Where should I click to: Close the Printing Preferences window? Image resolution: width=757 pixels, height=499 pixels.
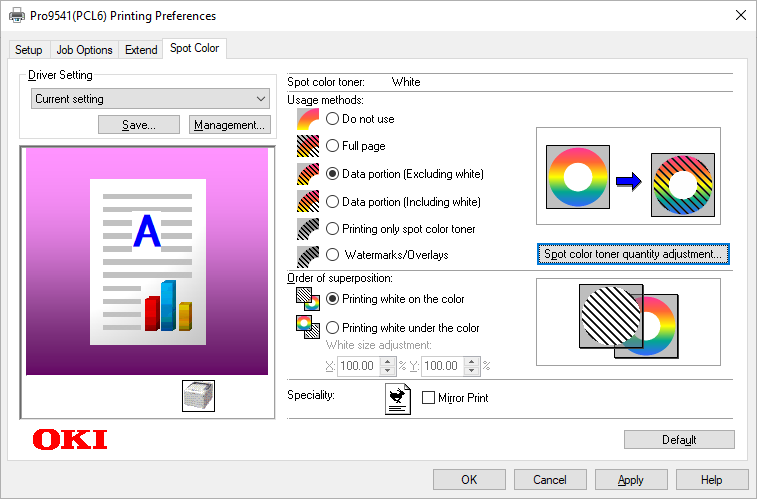(x=741, y=15)
